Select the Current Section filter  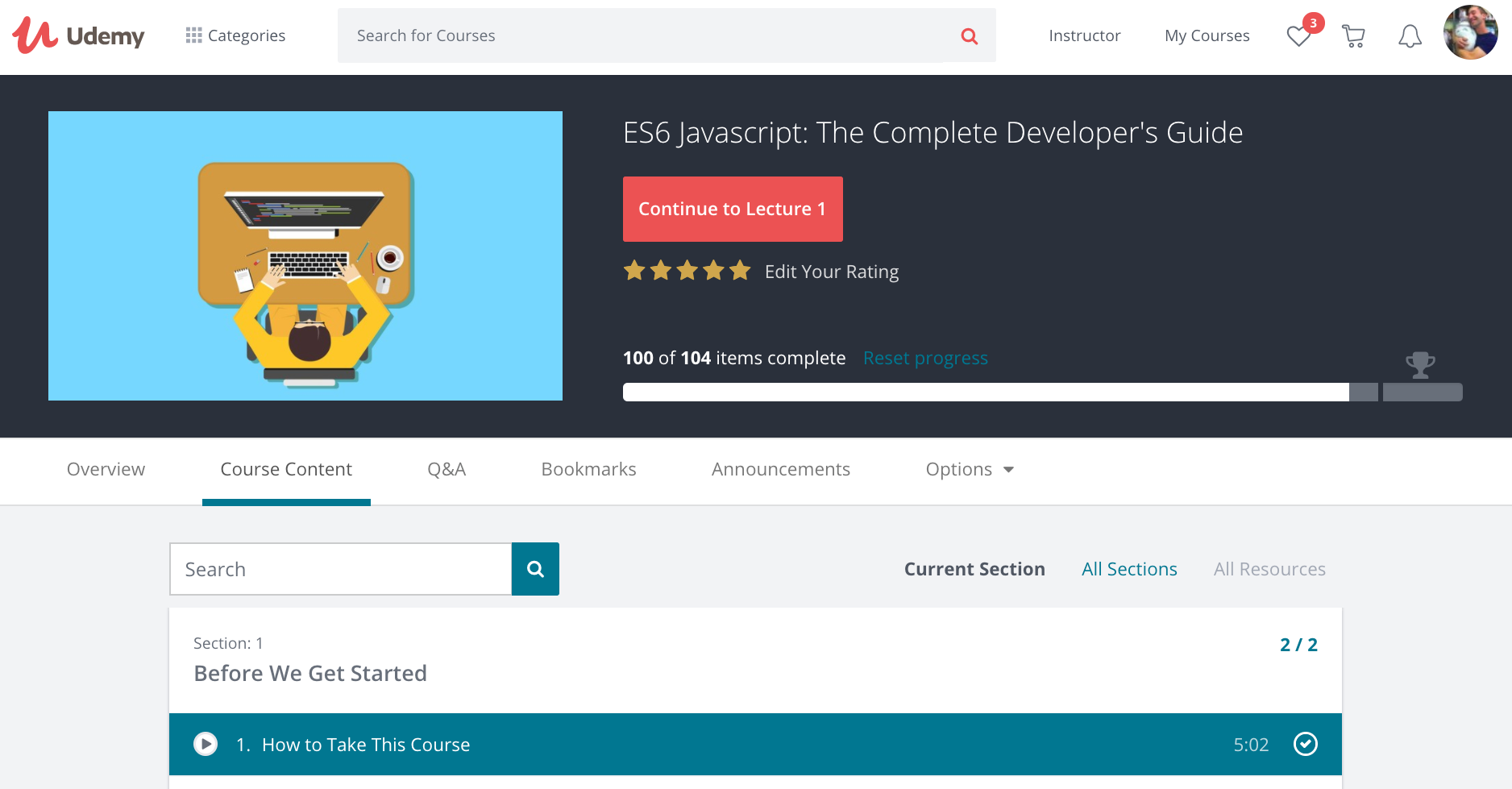point(974,569)
